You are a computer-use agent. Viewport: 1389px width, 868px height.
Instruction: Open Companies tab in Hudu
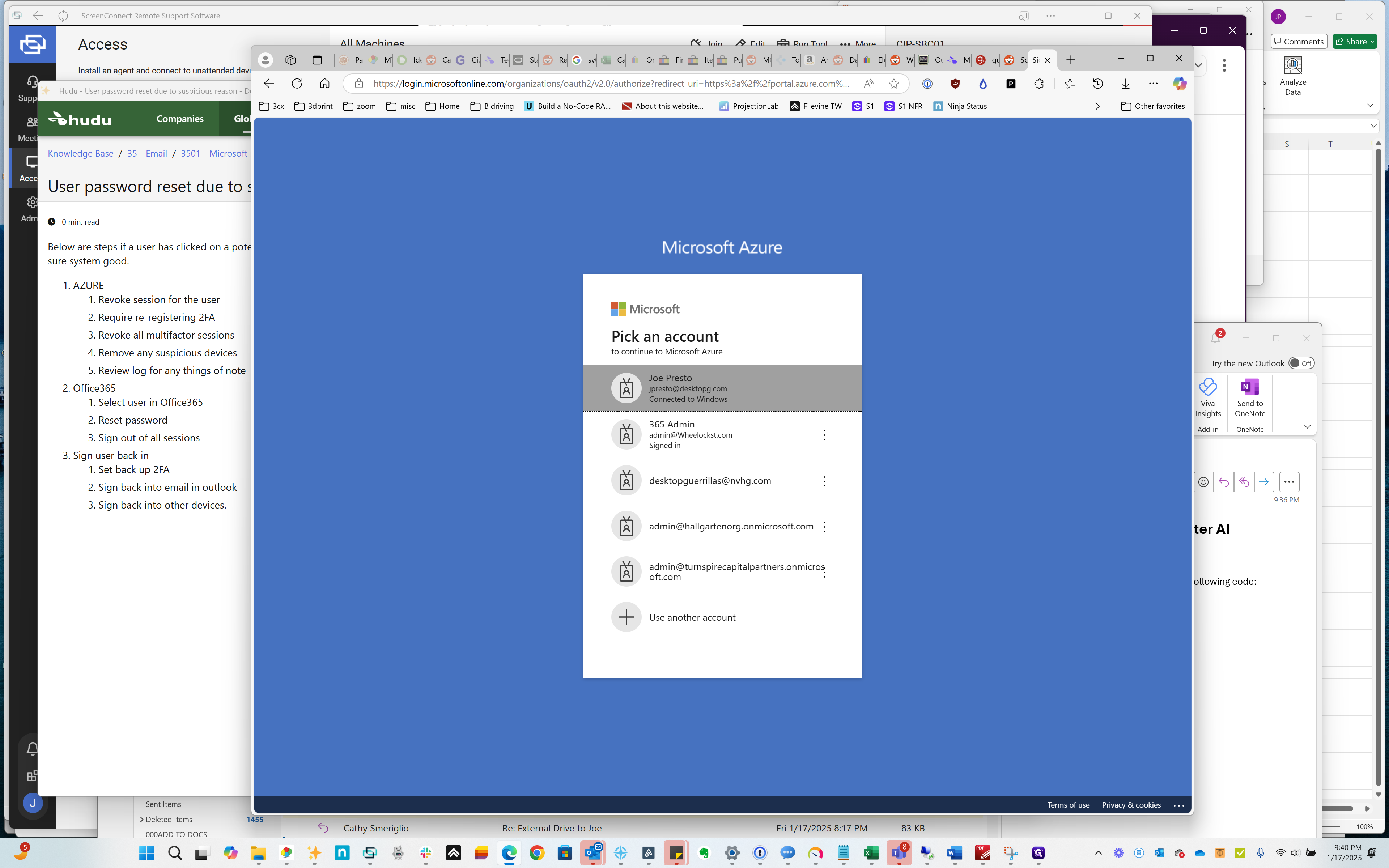click(x=180, y=119)
